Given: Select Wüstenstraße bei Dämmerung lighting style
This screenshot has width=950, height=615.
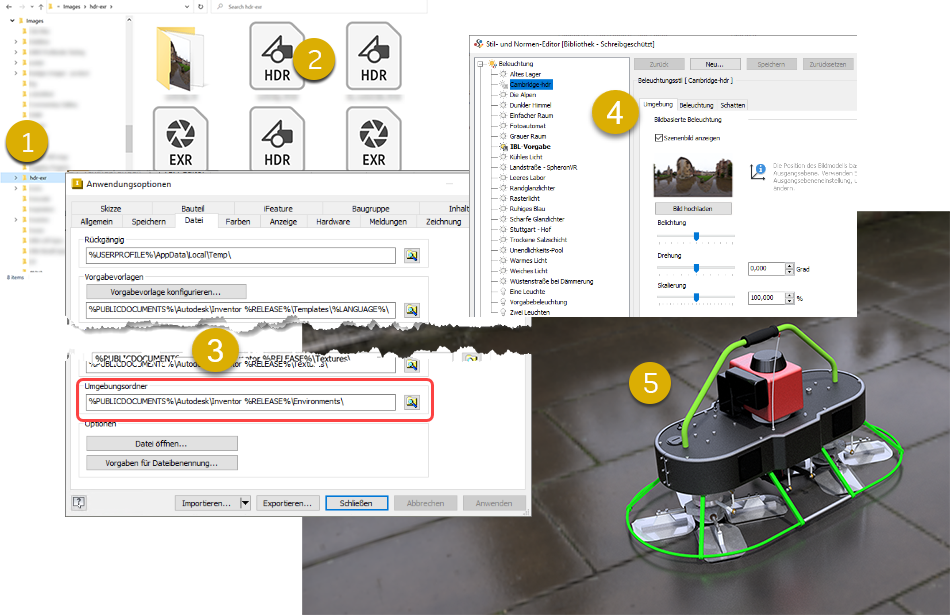Looking at the screenshot, I should (x=551, y=281).
